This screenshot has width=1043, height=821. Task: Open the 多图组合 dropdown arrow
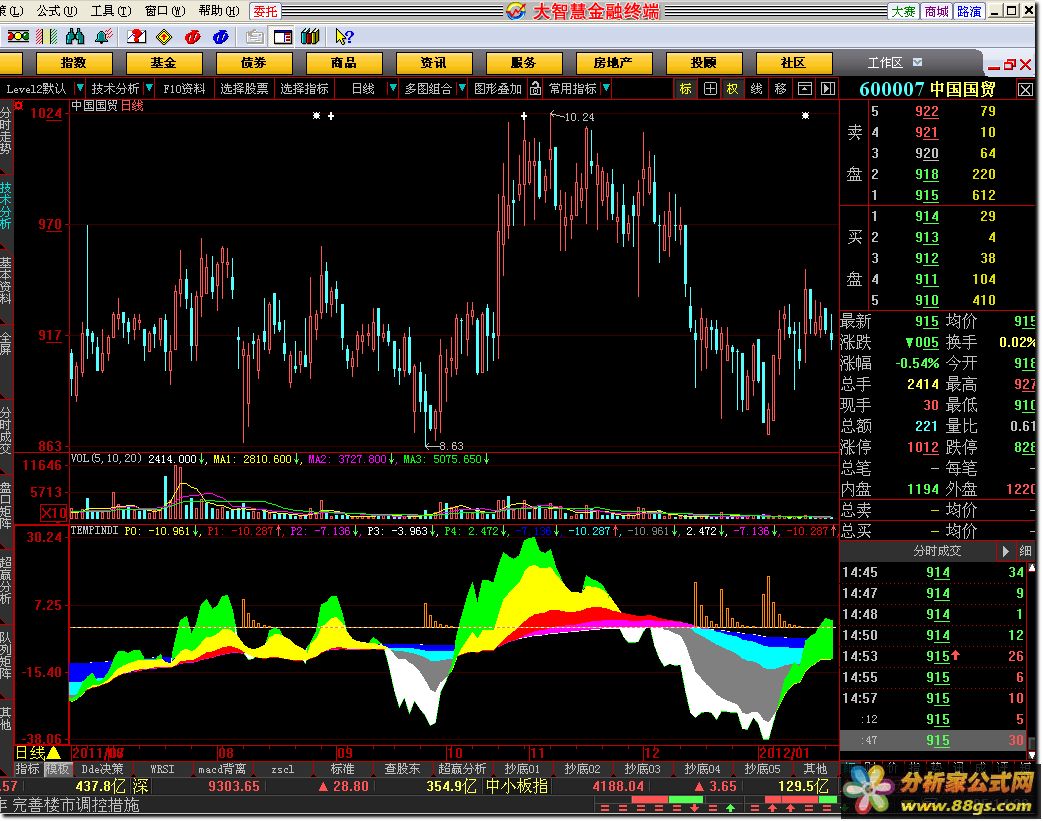coord(462,88)
